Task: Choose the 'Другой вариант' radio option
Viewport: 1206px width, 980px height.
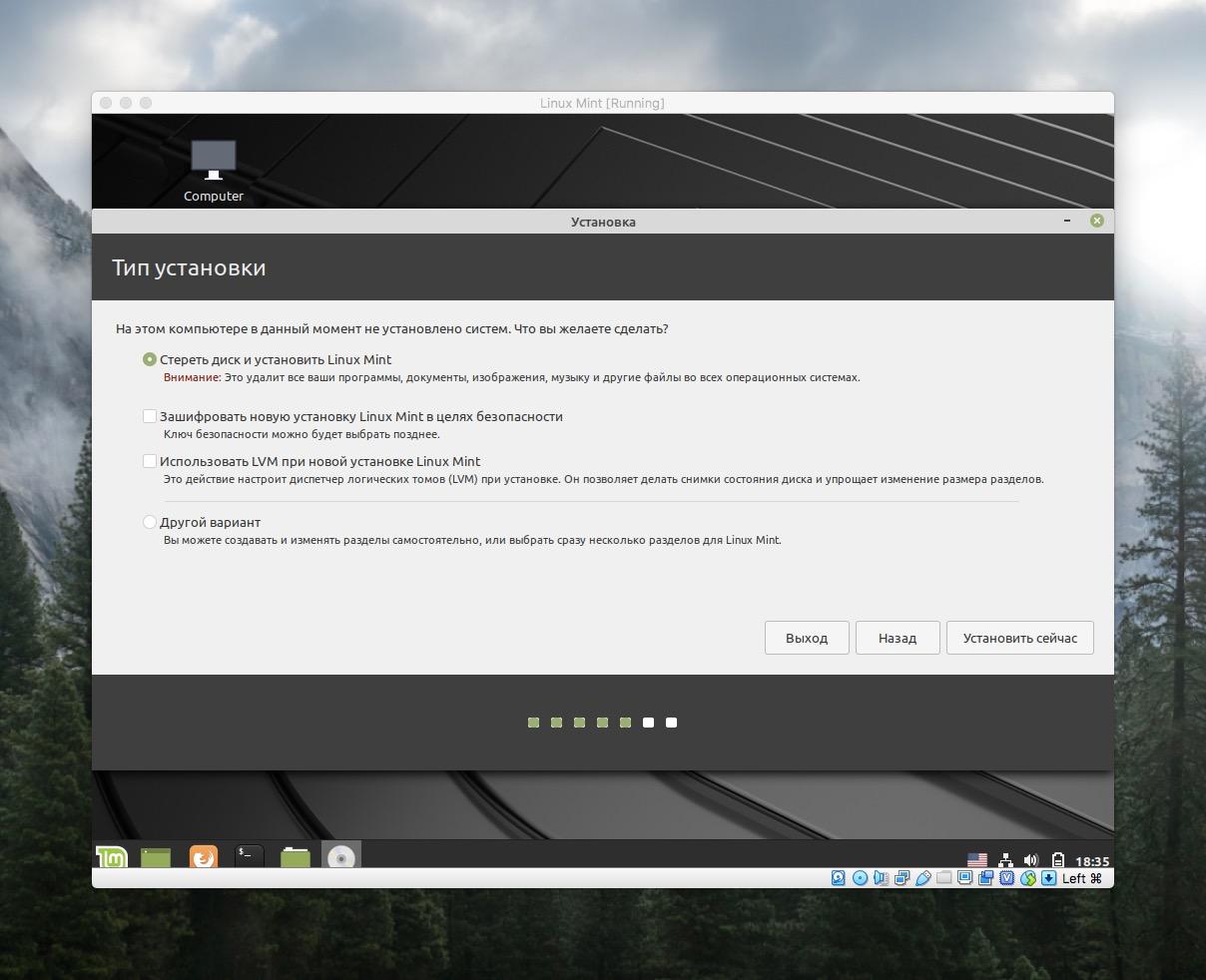Action: pyautogui.click(x=150, y=522)
